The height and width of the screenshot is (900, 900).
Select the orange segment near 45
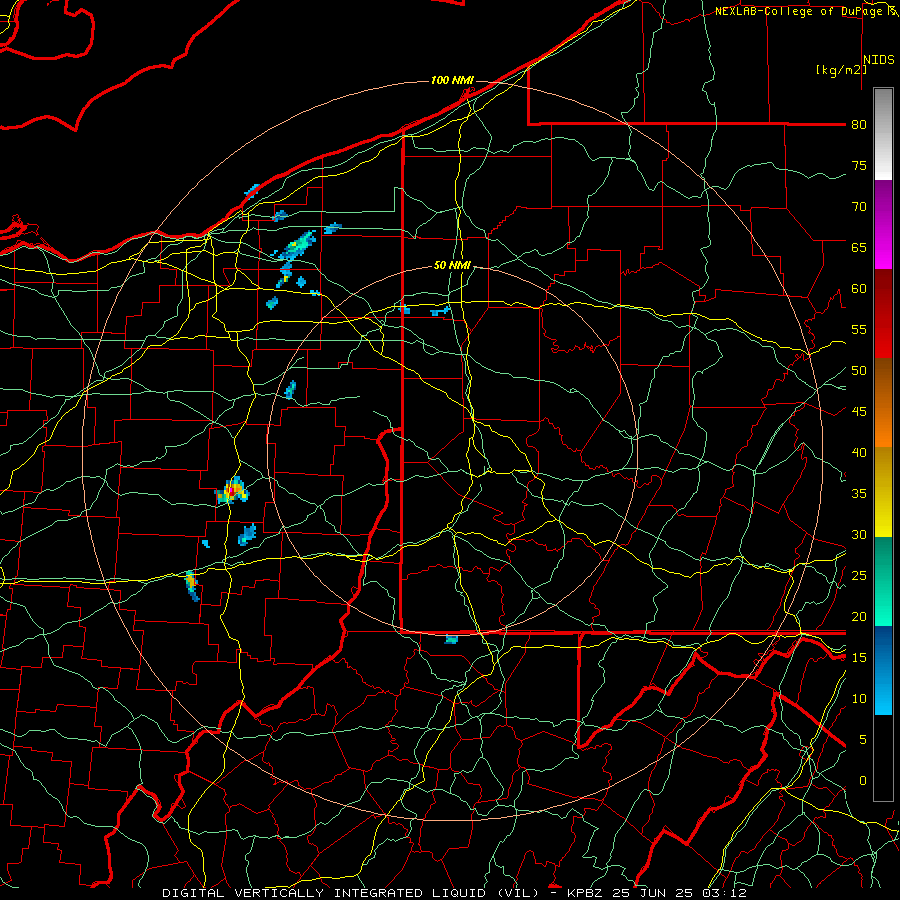[883, 424]
